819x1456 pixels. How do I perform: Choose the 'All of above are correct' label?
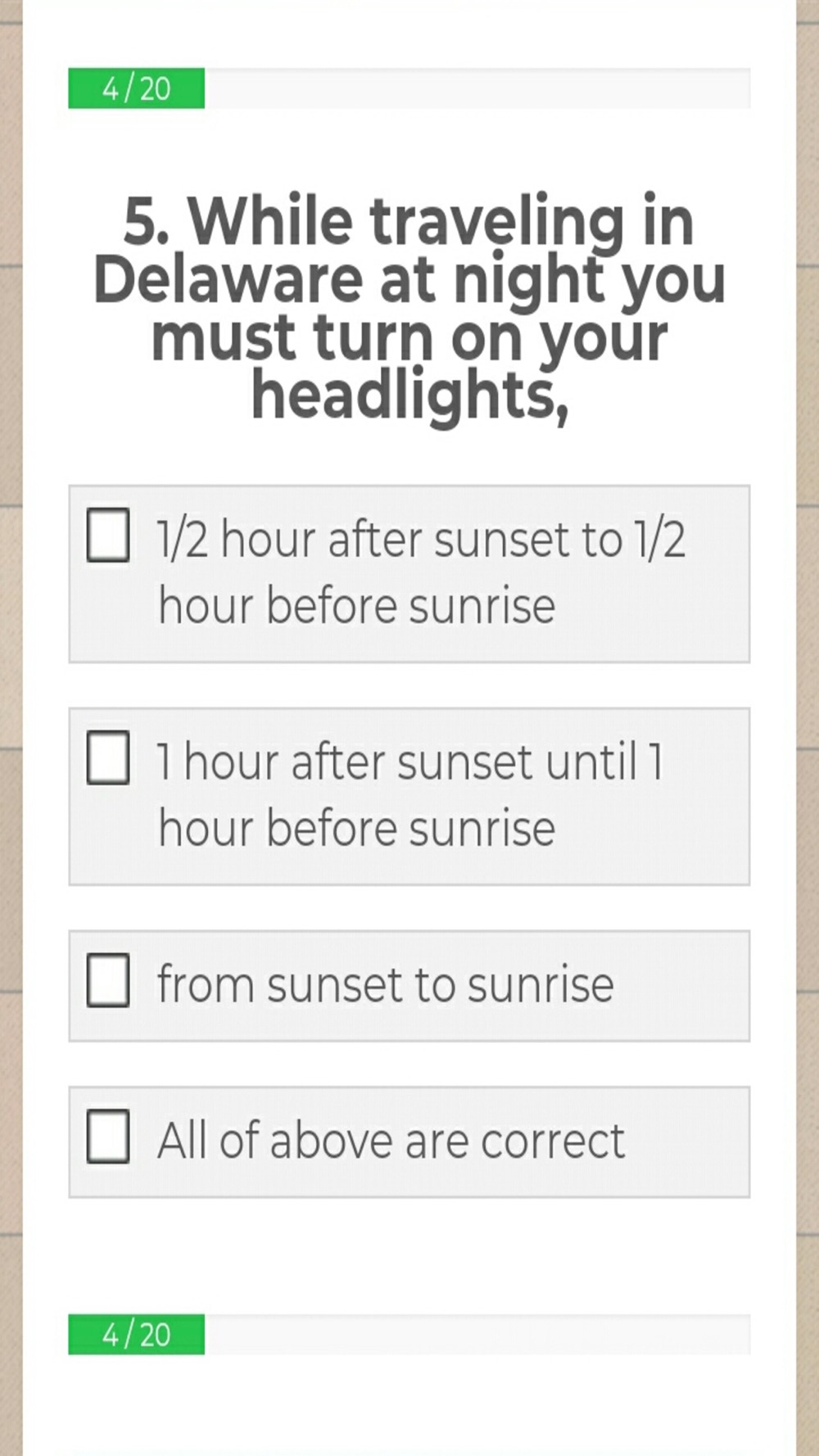(391, 1140)
